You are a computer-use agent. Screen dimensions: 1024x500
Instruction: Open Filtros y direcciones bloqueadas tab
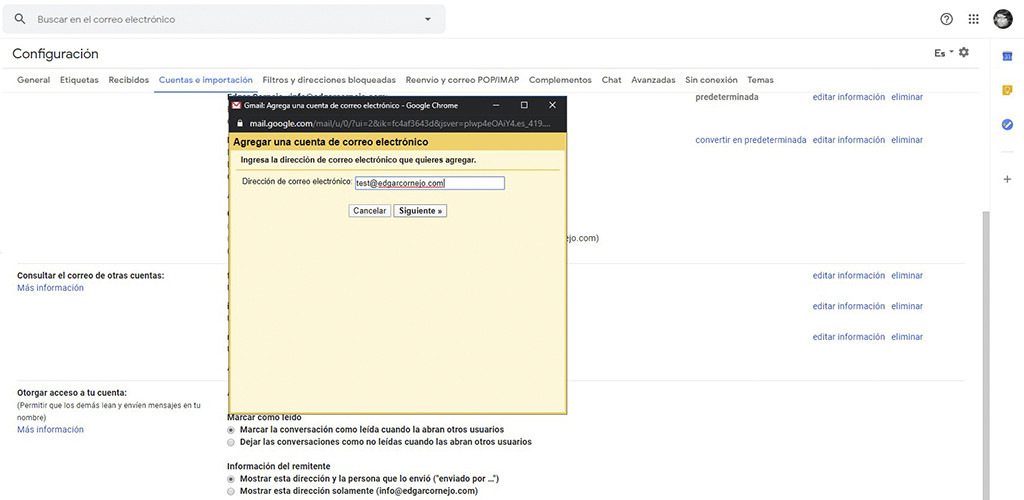click(329, 80)
